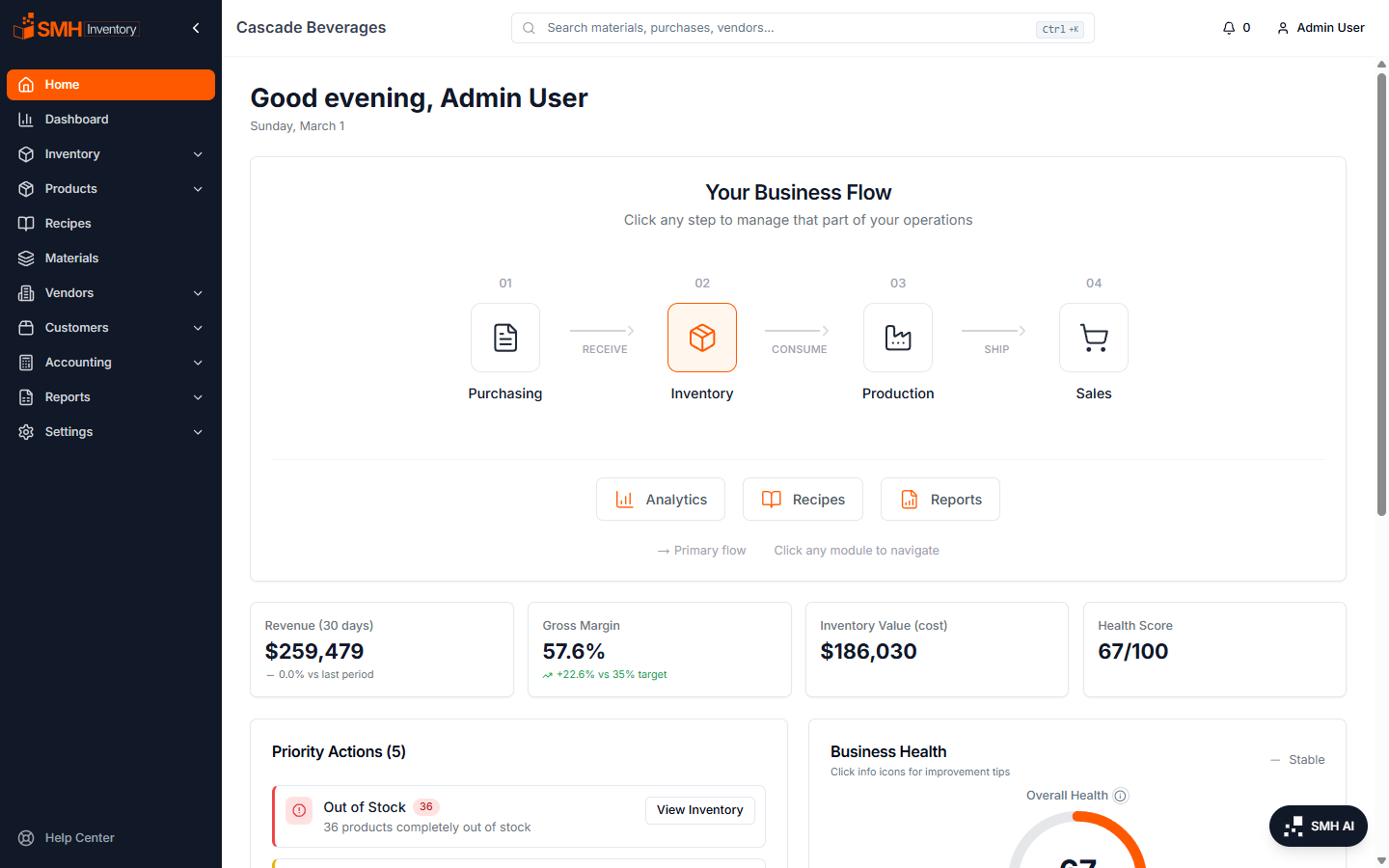
Task: Open the Production factory step icon
Action: click(898, 338)
